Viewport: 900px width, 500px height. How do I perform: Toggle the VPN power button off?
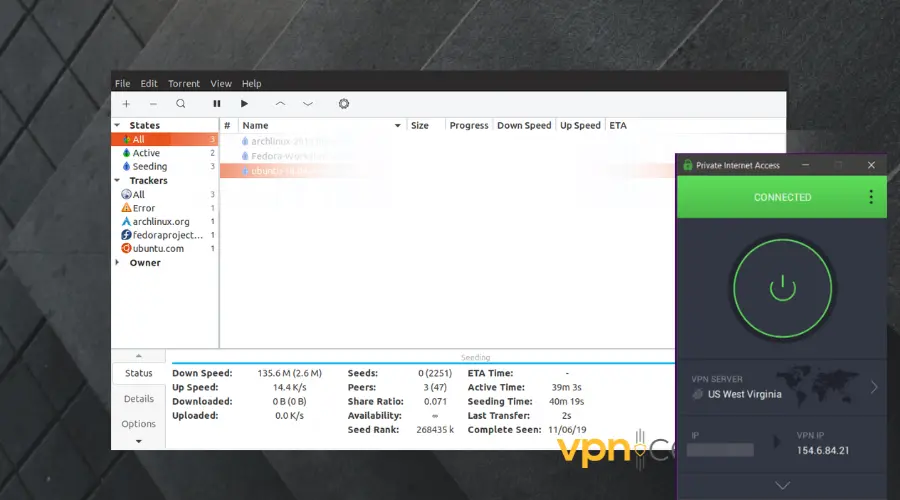coord(782,288)
